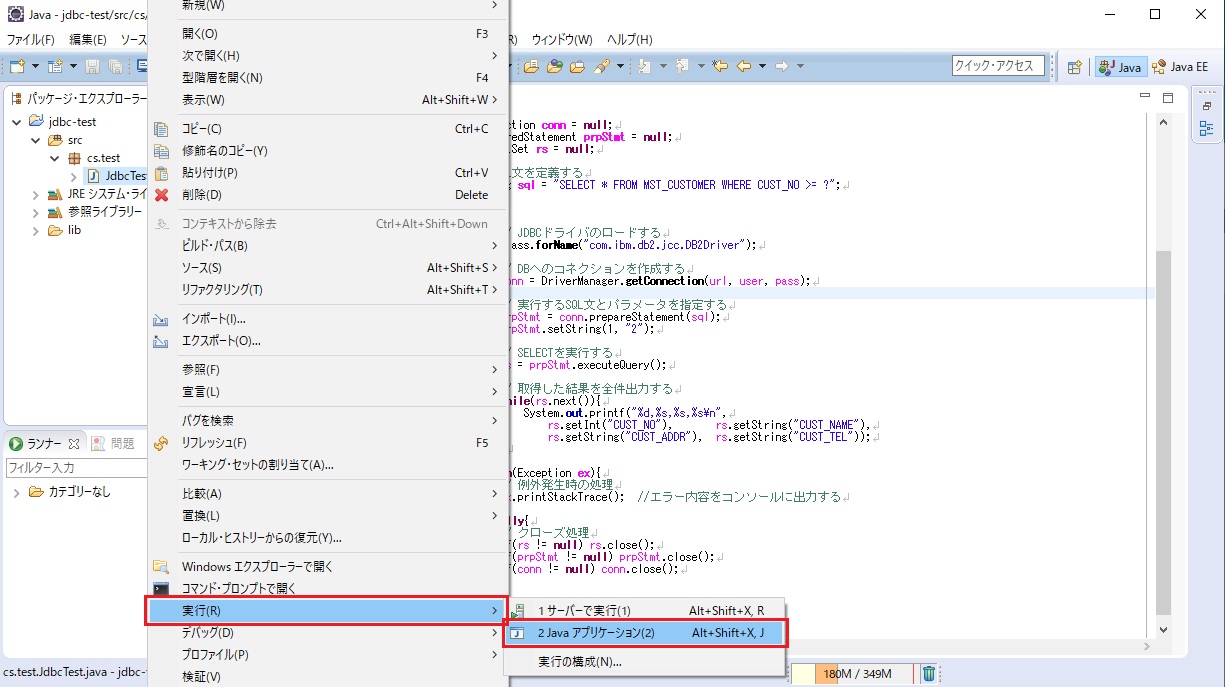Choose Open (F3) in context menu
The height and width of the screenshot is (687, 1225).
pyautogui.click(x=329, y=34)
